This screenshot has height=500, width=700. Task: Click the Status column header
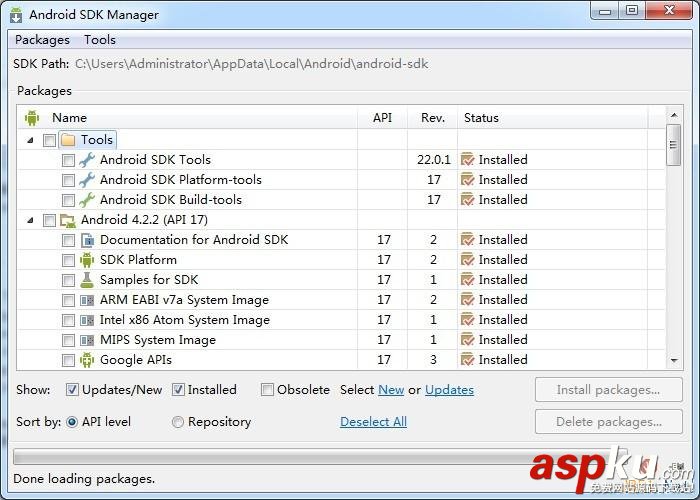[x=553, y=118]
